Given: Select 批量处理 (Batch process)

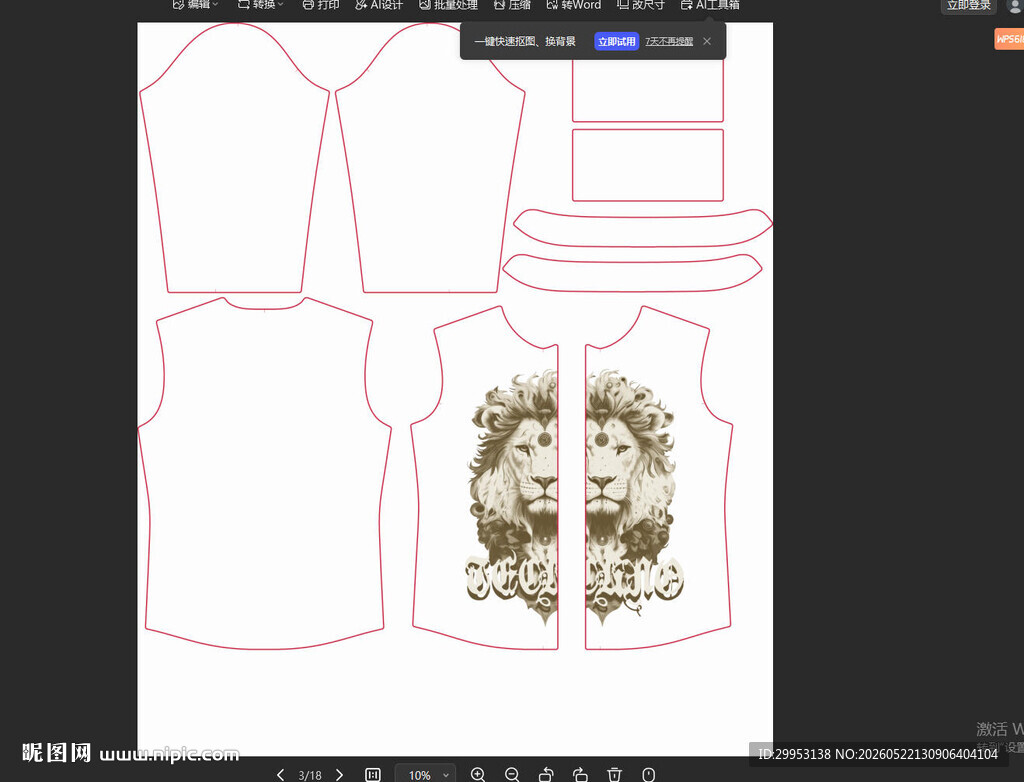Looking at the screenshot, I should (x=448, y=5).
